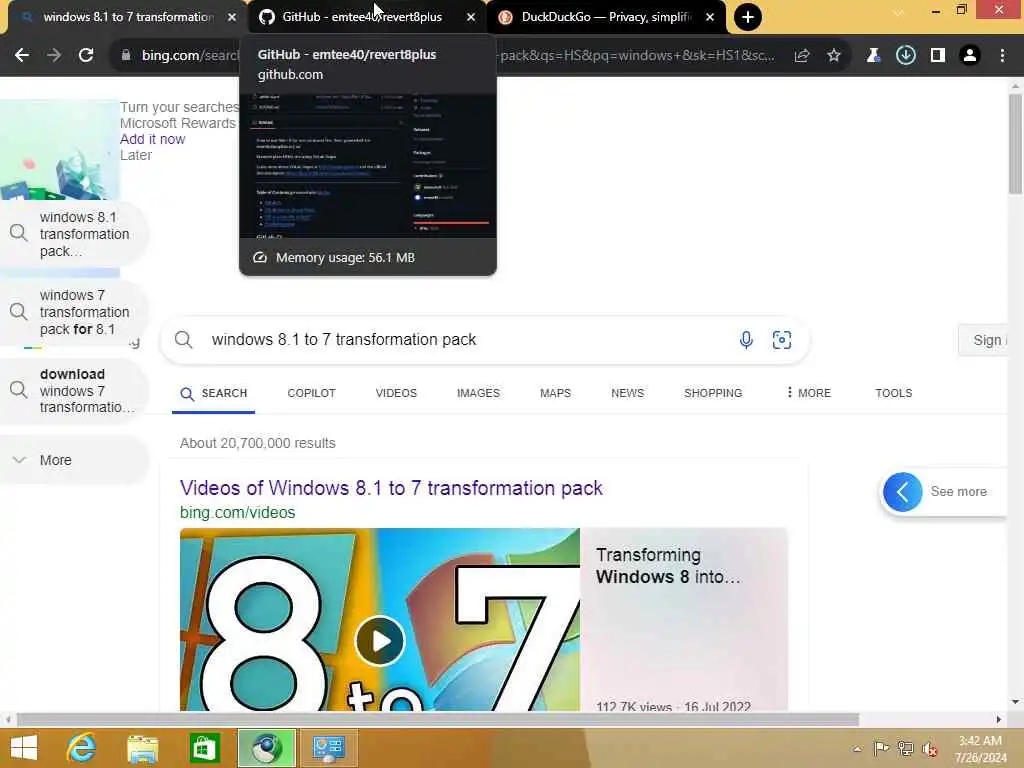The width and height of the screenshot is (1024, 768).
Task: Open visual search camera icon
Action: (782, 340)
